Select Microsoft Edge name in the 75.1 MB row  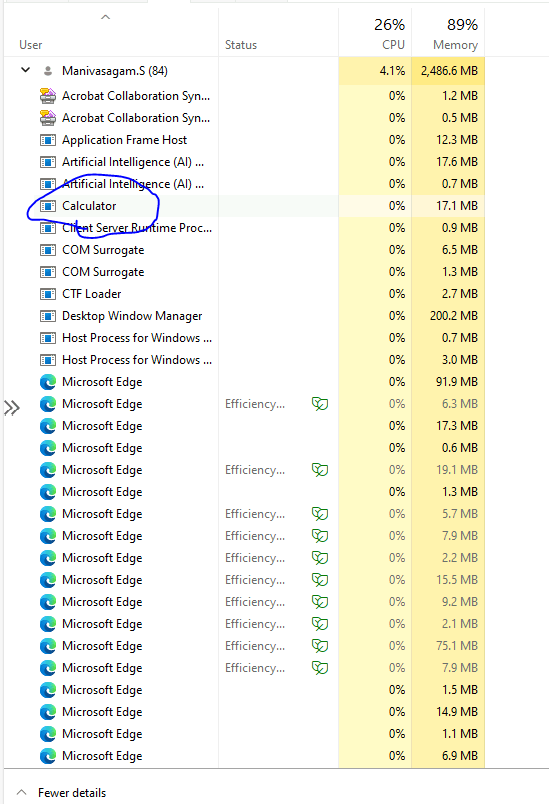pos(102,646)
